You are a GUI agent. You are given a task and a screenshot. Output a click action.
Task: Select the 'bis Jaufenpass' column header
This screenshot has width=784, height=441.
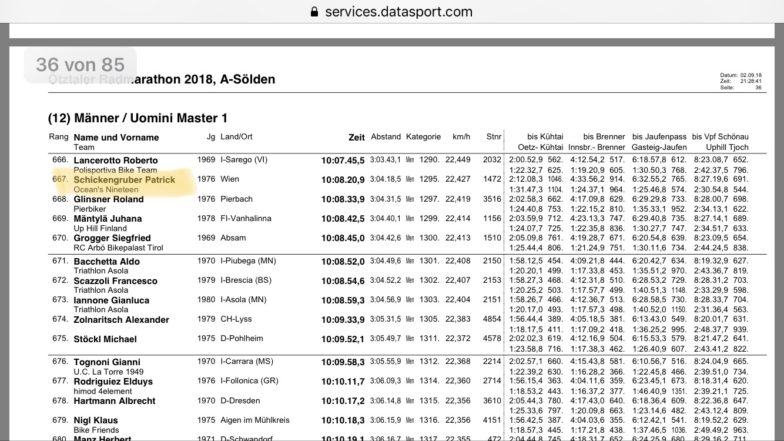(659, 136)
